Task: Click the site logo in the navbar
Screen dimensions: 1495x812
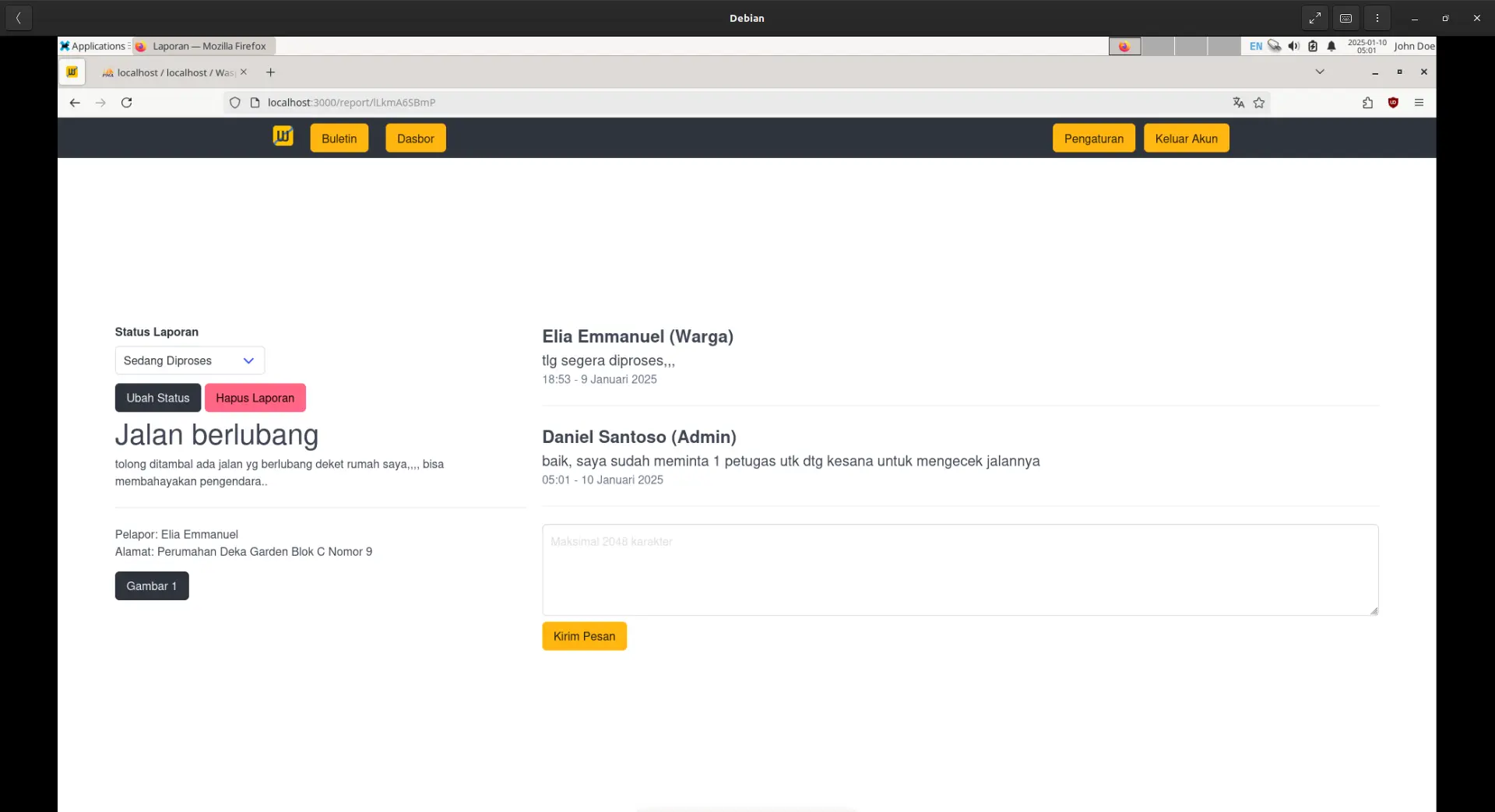Action: 283,137
